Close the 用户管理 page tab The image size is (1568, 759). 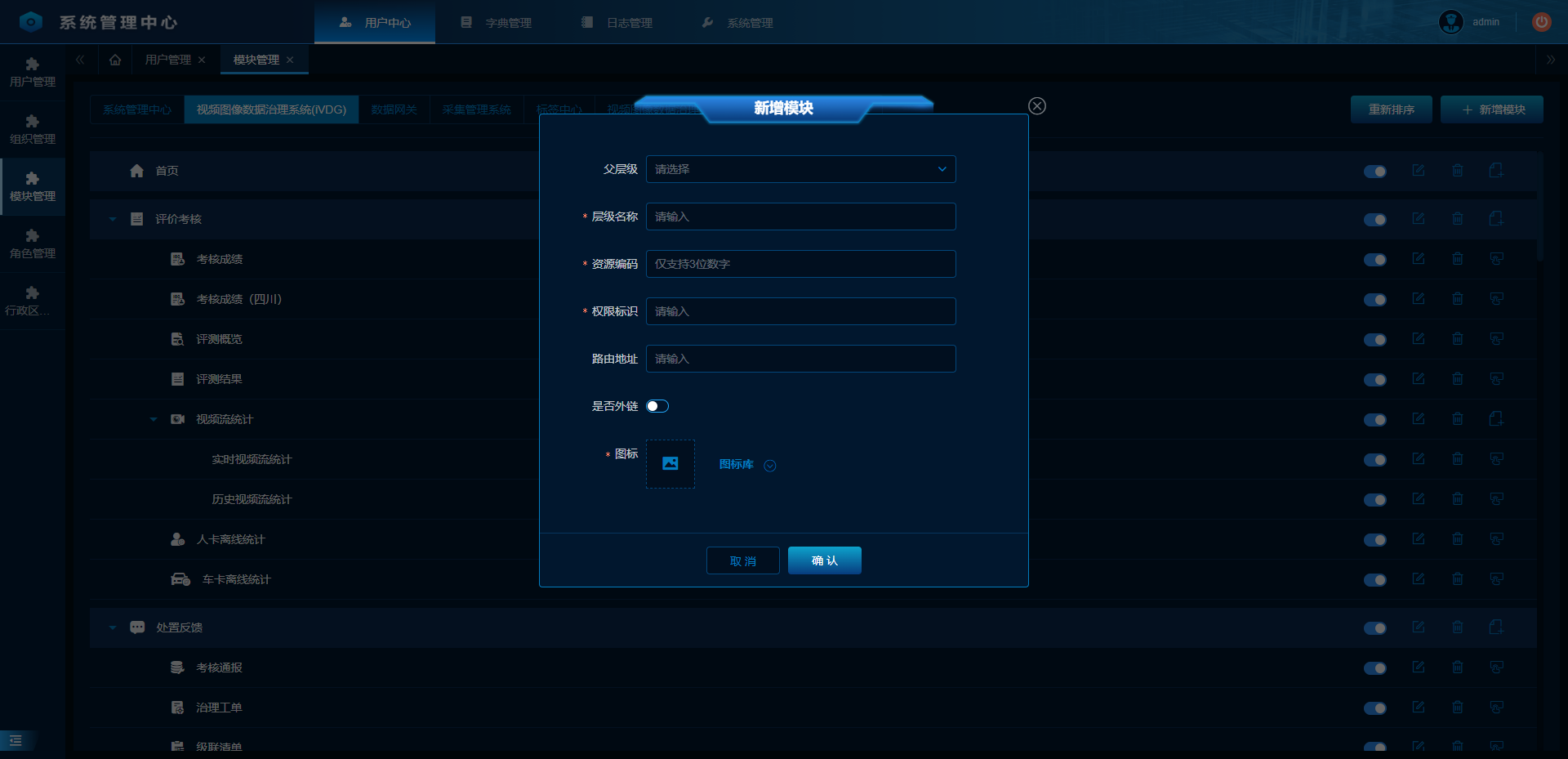202,60
